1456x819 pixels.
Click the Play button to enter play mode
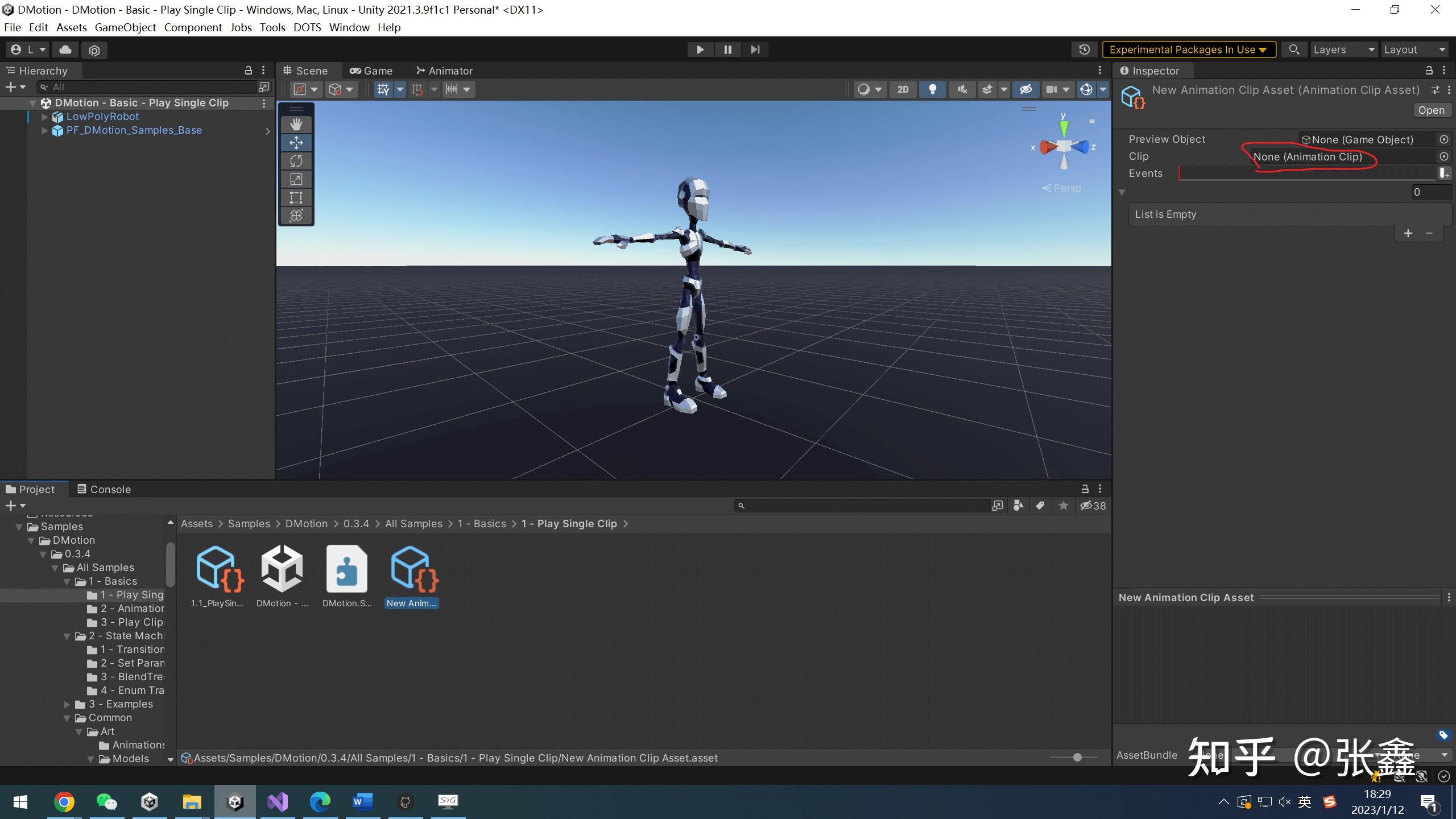(x=700, y=49)
